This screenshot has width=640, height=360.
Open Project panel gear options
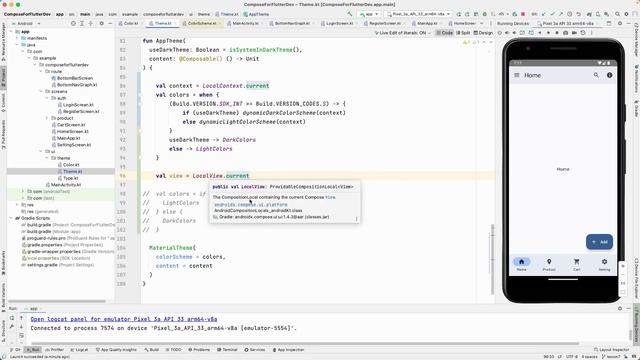coord(102,24)
